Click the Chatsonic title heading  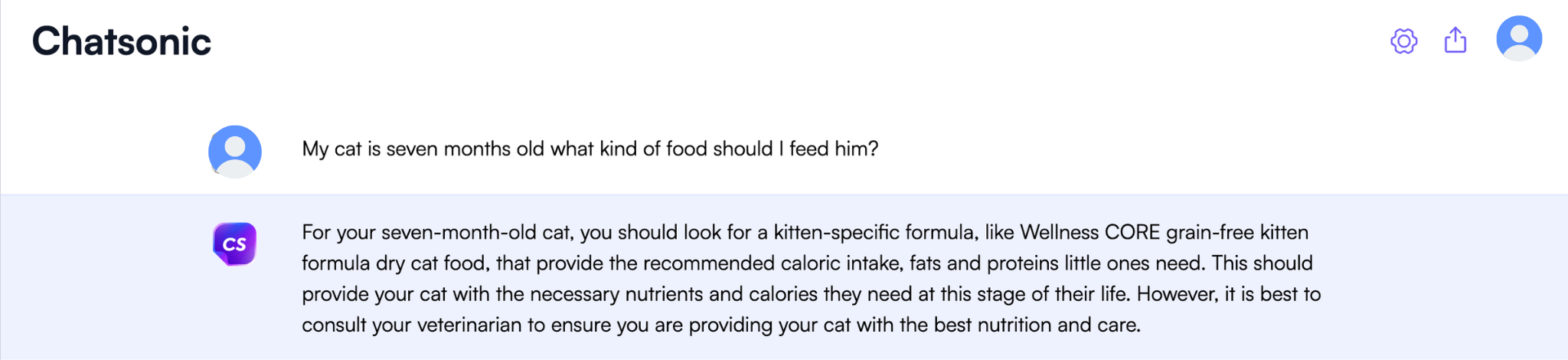[x=122, y=41]
